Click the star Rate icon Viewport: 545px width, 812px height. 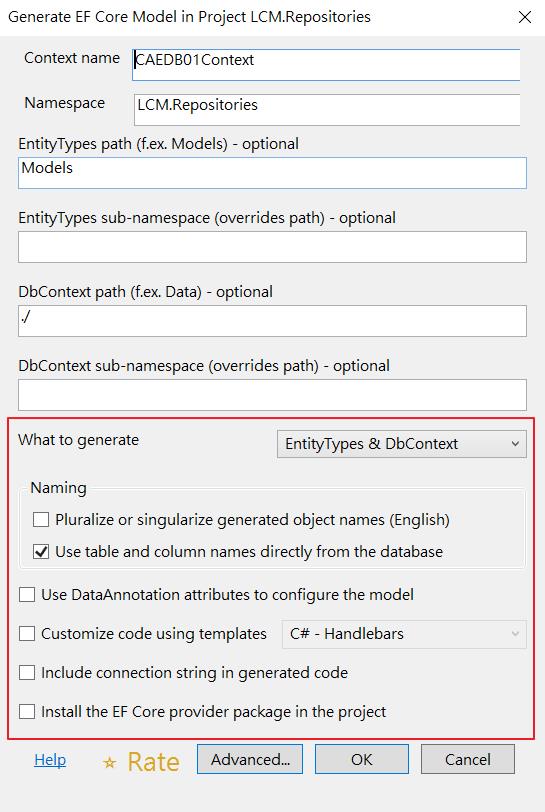pos(109,762)
